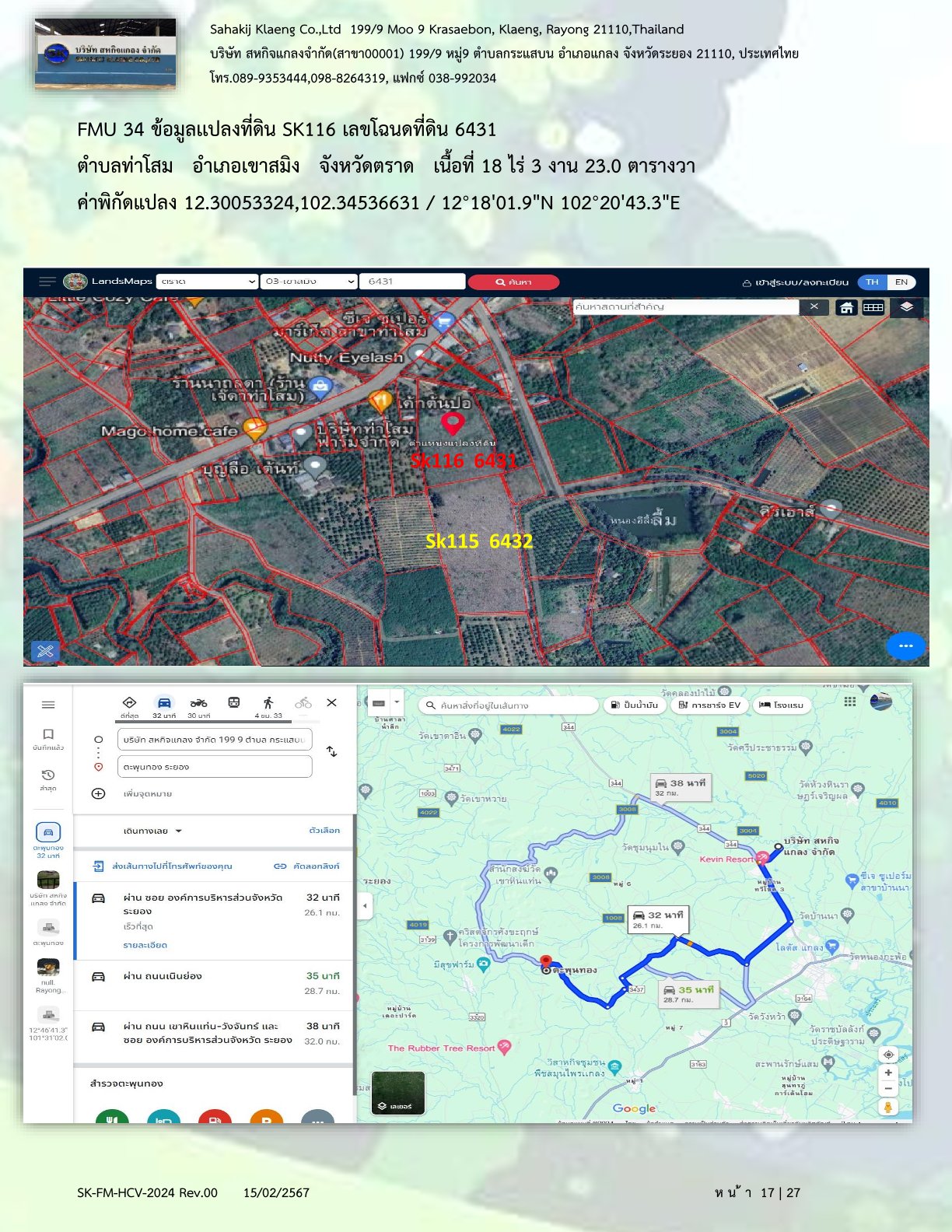Click the parcel number field showing 6431
Screen dimensions: 952x1232
[411, 282]
